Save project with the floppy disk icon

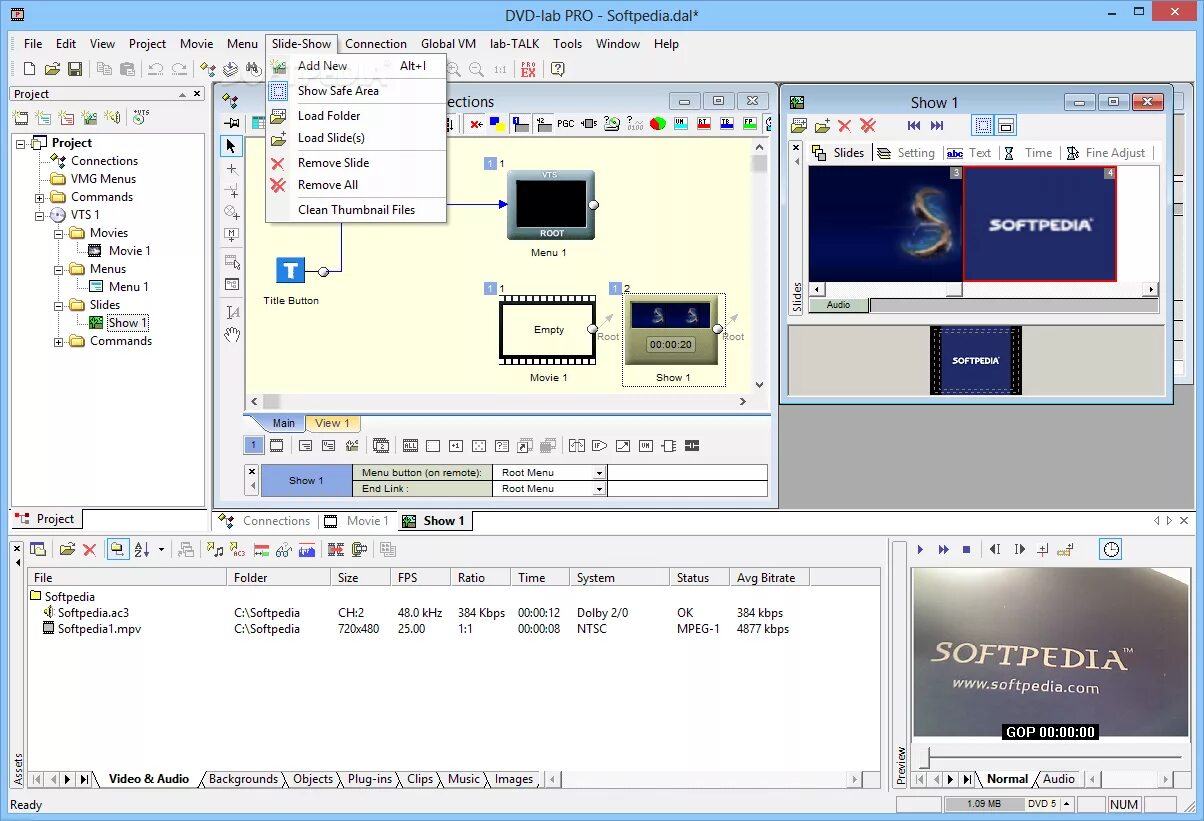[x=75, y=69]
